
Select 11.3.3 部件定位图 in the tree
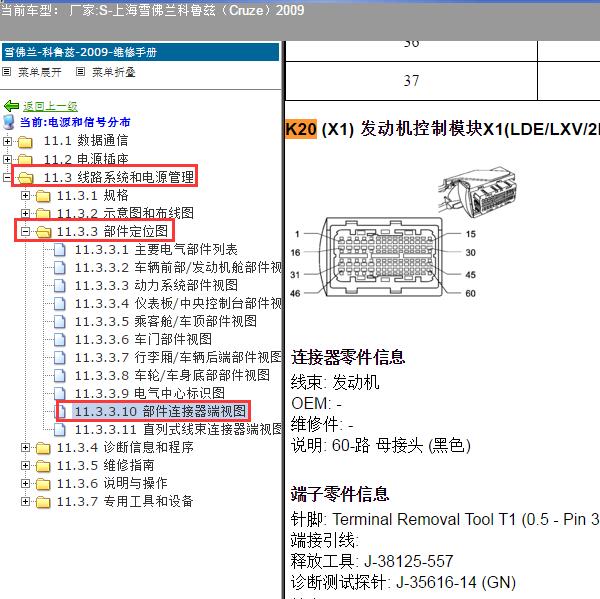112,231
